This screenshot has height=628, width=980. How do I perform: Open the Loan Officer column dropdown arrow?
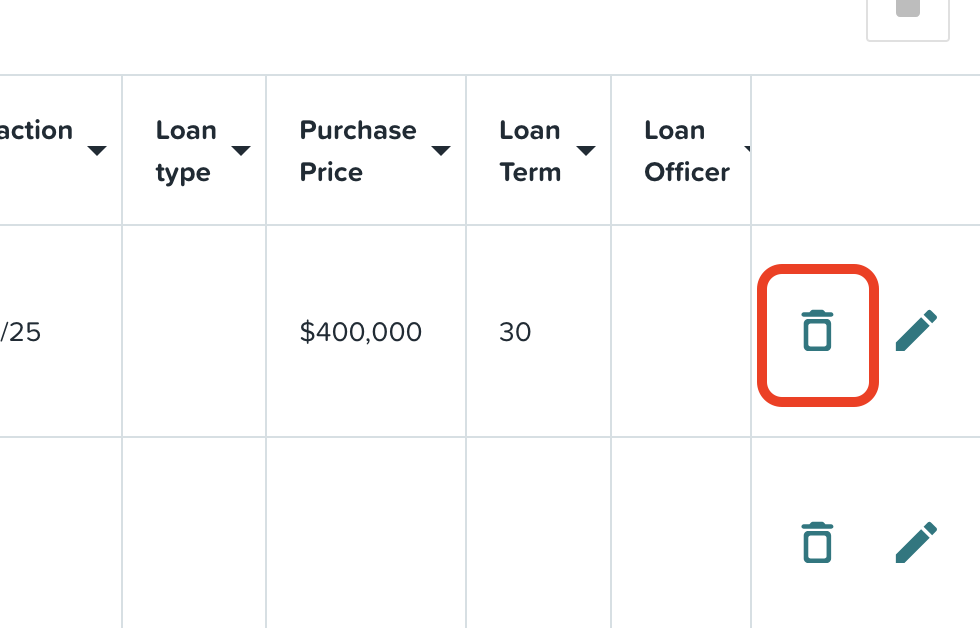pos(747,149)
